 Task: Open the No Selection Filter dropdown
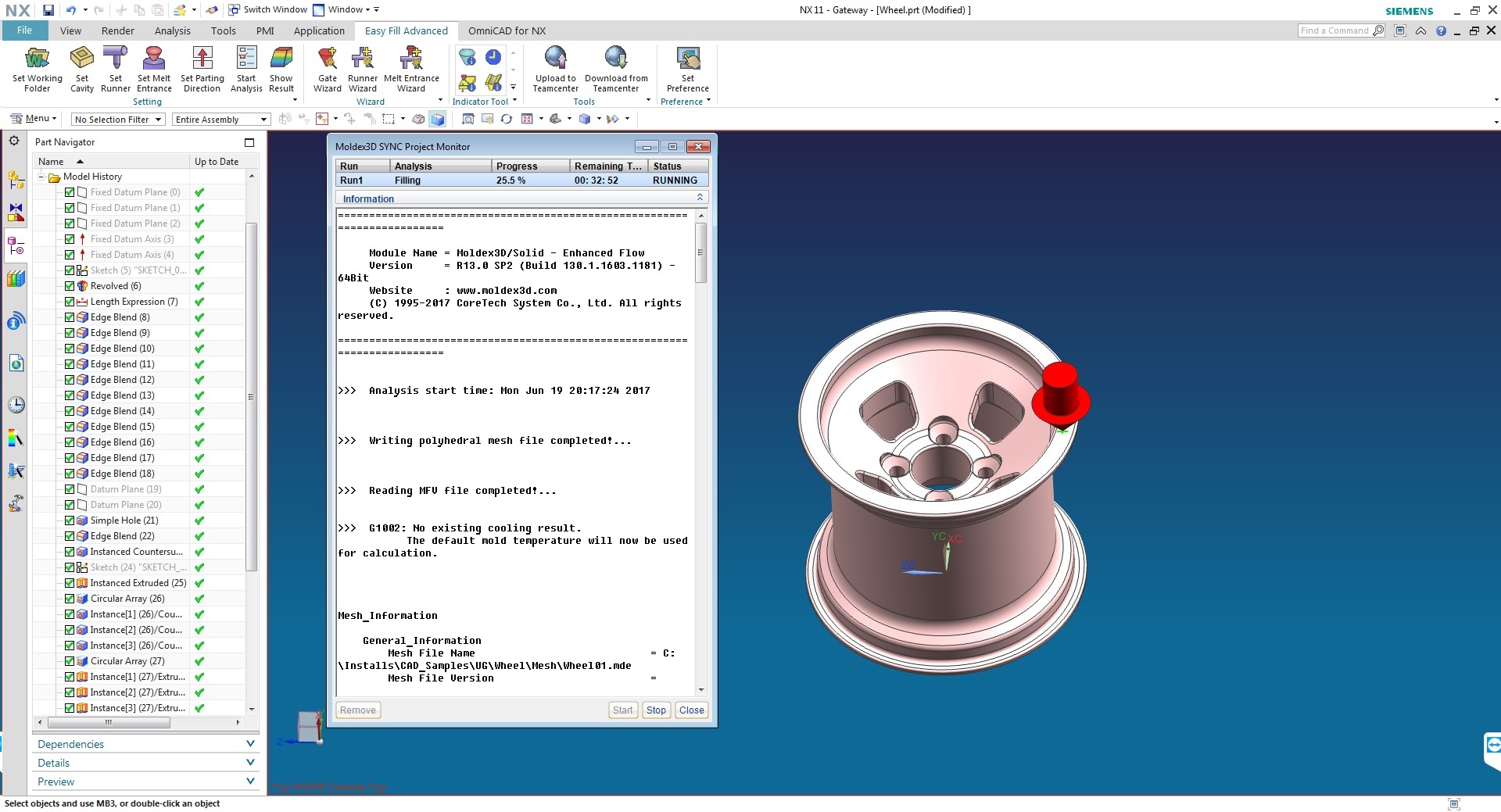118,120
